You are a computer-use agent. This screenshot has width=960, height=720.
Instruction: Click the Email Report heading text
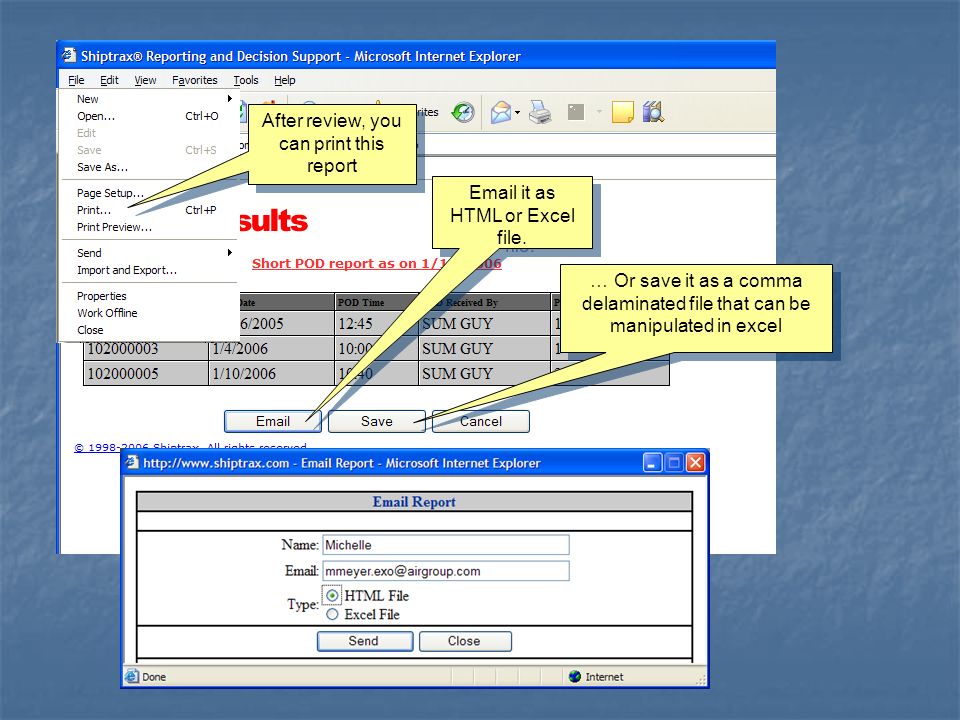(x=414, y=502)
